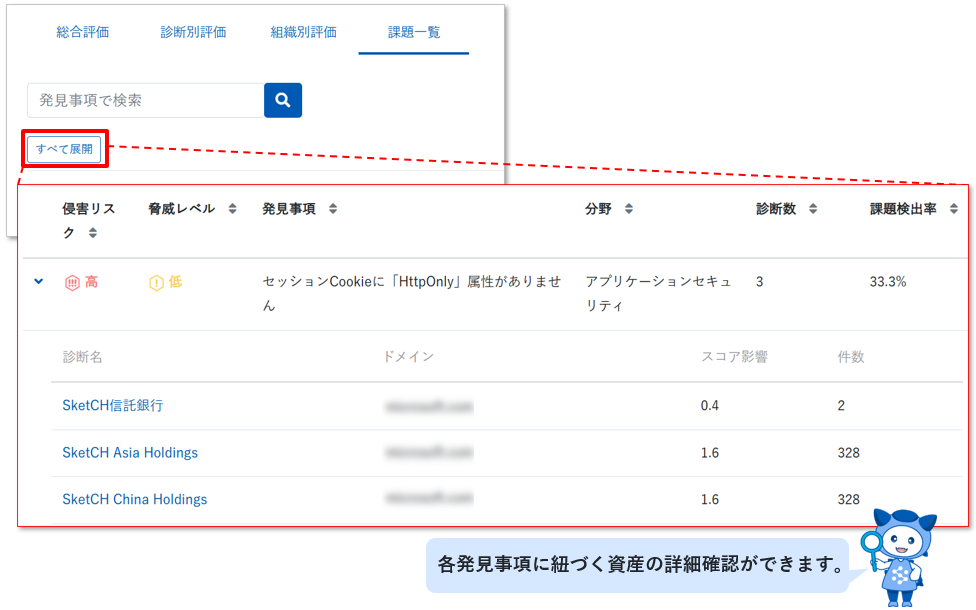Expand all findings with すべて展開

coord(64,148)
